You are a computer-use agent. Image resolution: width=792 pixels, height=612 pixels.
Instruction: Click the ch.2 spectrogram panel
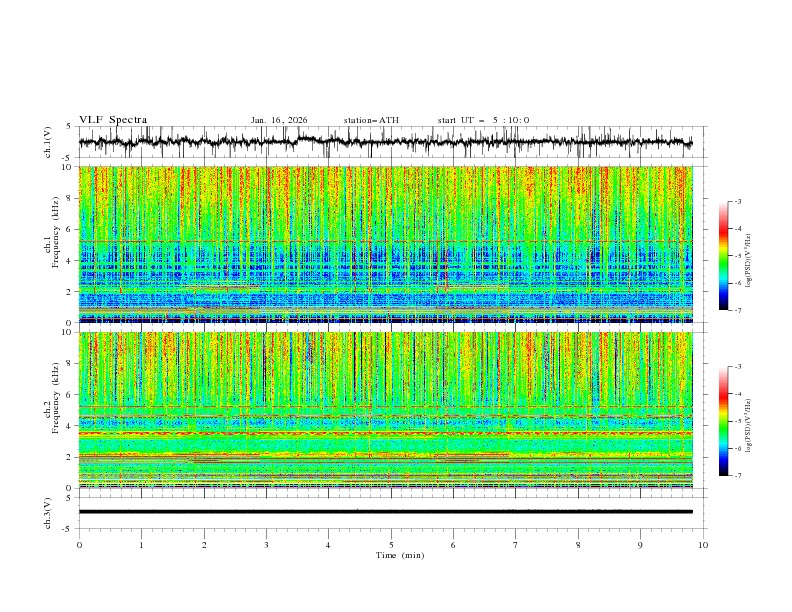pyautogui.click(x=386, y=410)
